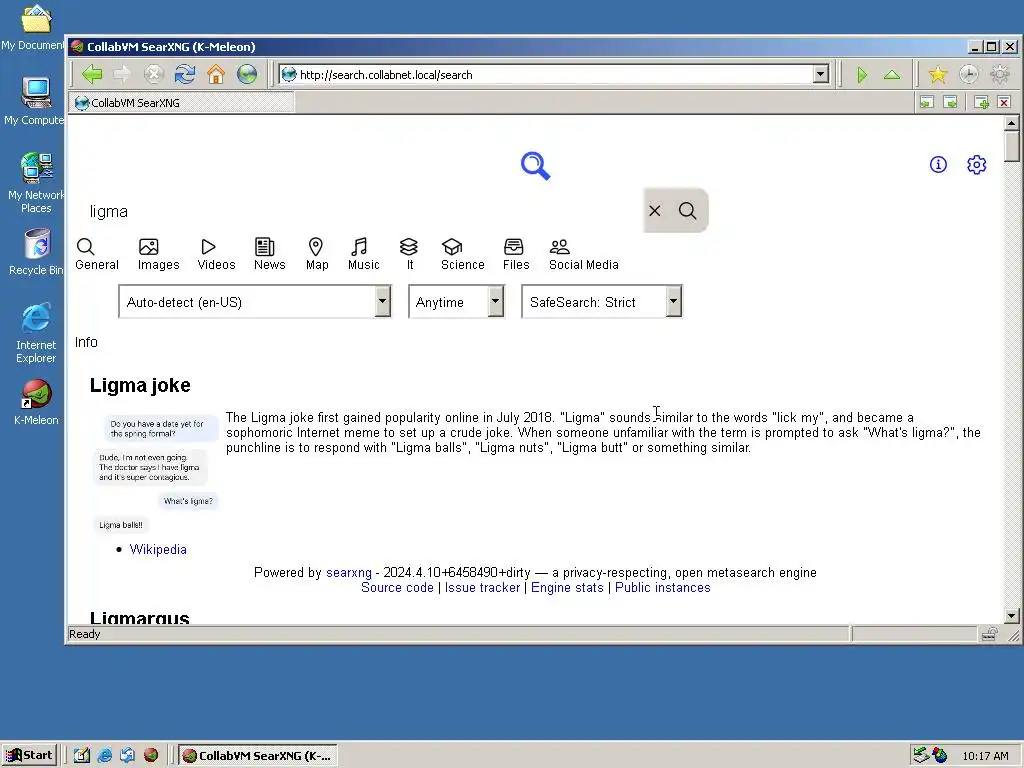
Task: Select the It search category
Action: pyautogui.click(x=409, y=254)
